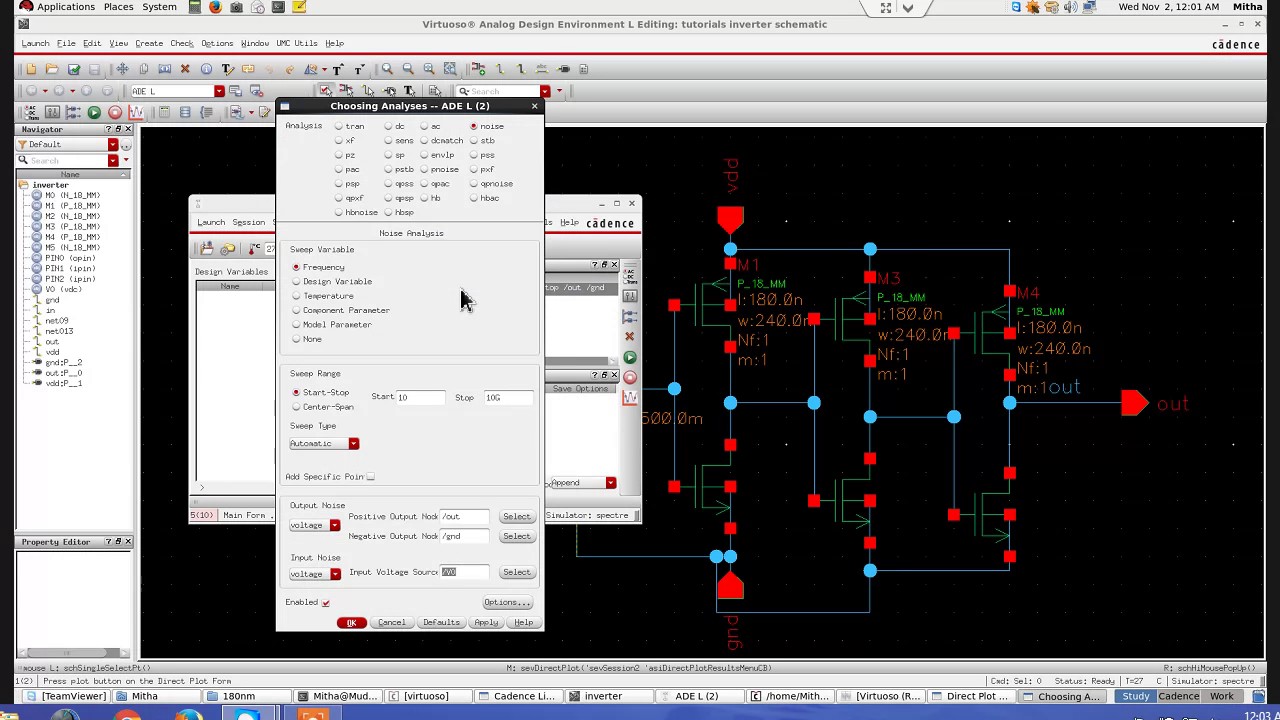Viewport: 1280px width, 720px height.
Task: Click the New file icon in Virtuoso toolbar
Action: coord(31,69)
